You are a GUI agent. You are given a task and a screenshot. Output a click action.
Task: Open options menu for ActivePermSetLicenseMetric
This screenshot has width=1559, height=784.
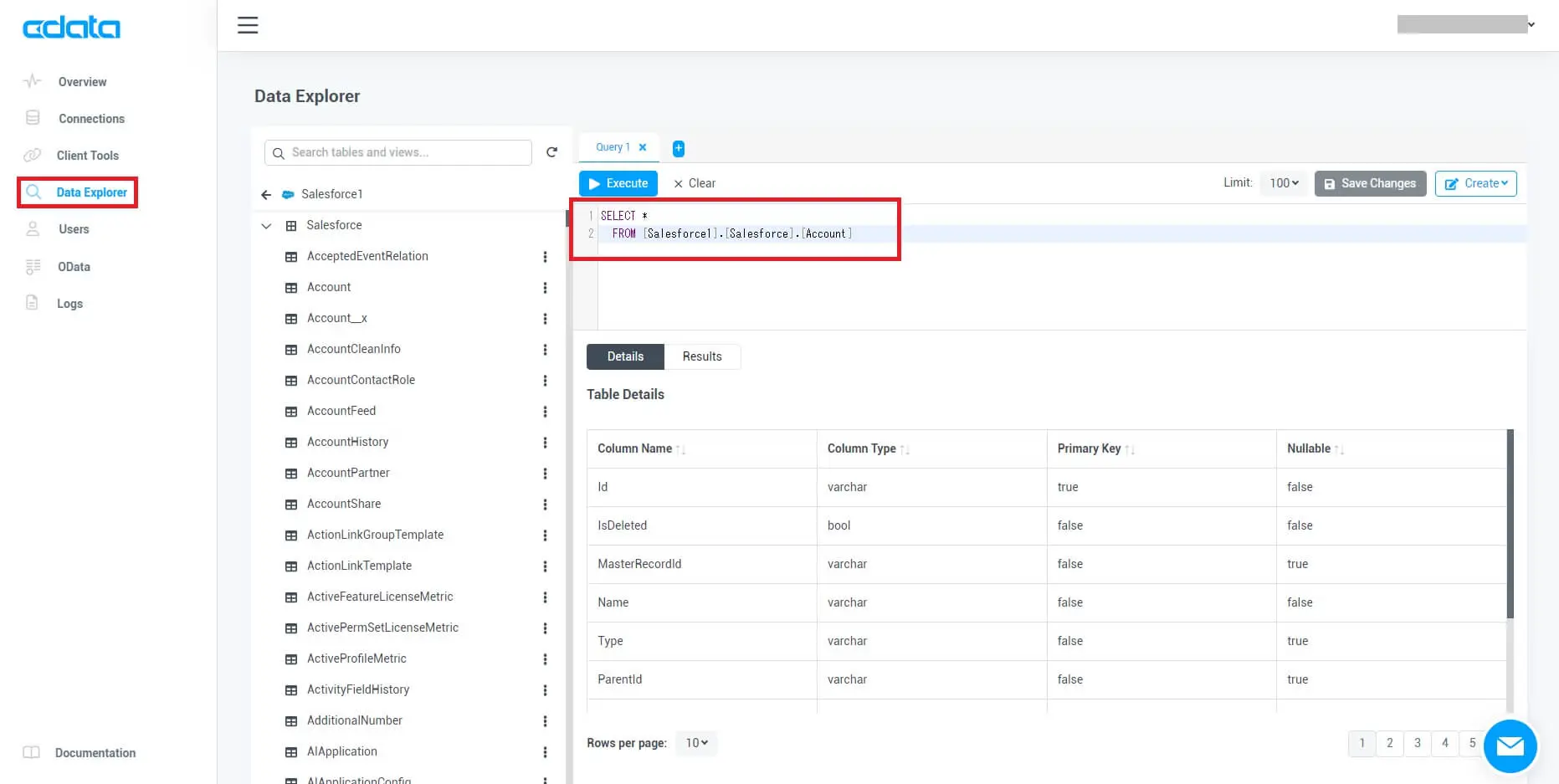click(545, 628)
